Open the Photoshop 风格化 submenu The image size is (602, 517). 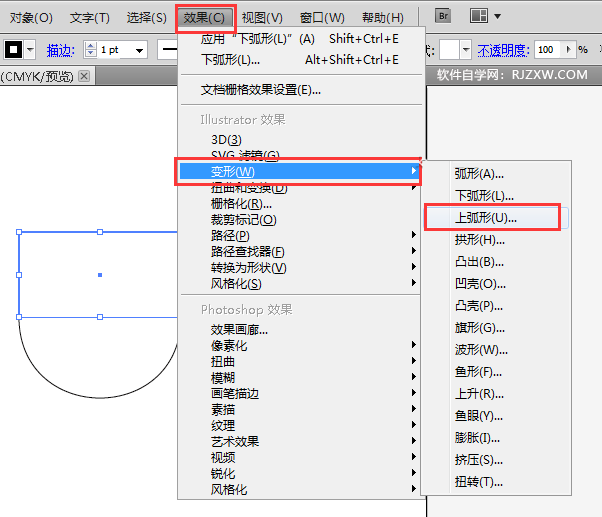(300, 490)
